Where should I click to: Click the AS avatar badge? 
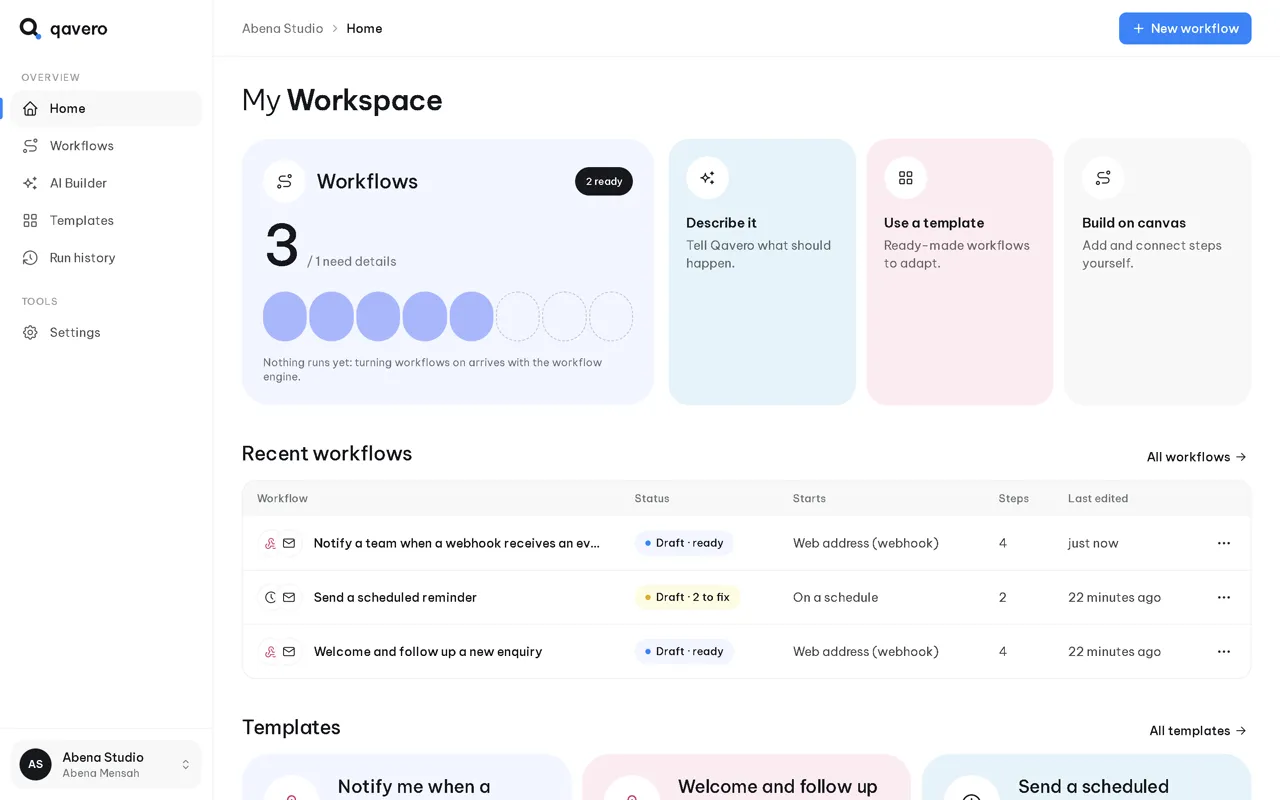[x=35, y=764]
